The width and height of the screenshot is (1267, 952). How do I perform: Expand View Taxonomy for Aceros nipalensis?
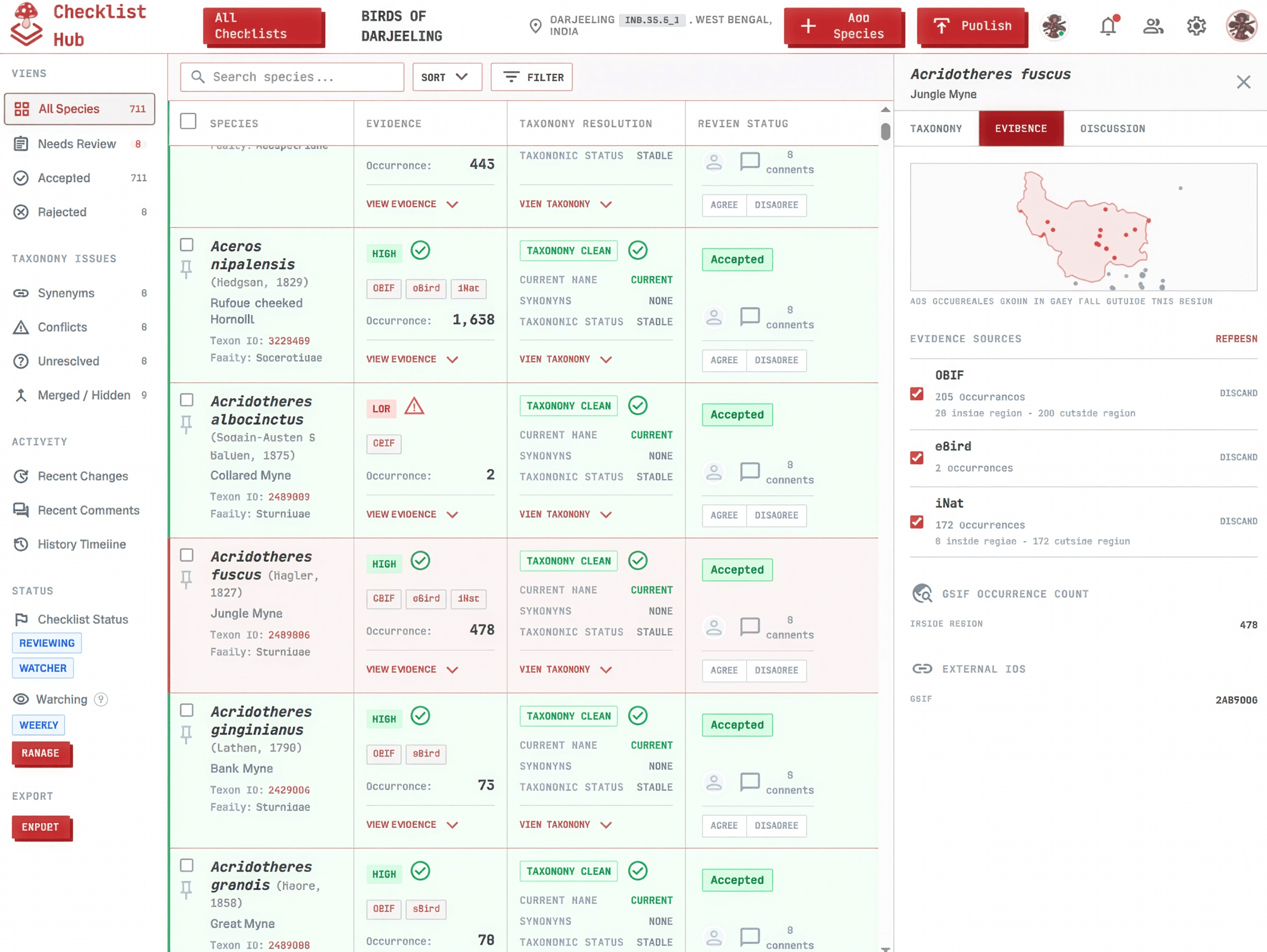click(x=566, y=360)
